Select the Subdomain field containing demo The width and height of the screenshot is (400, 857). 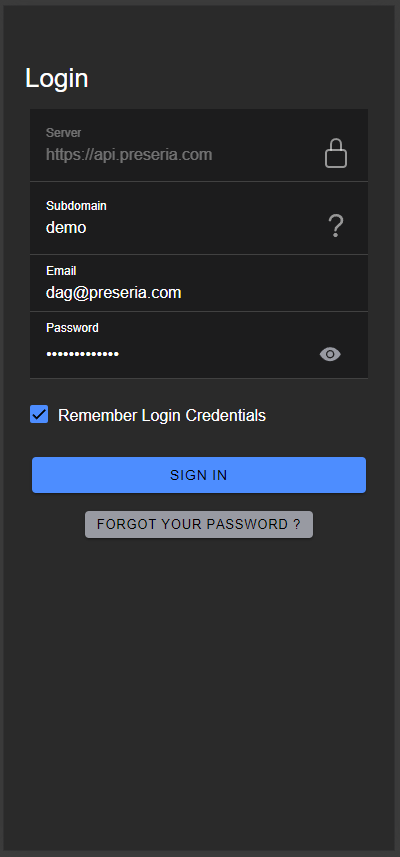point(199,218)
